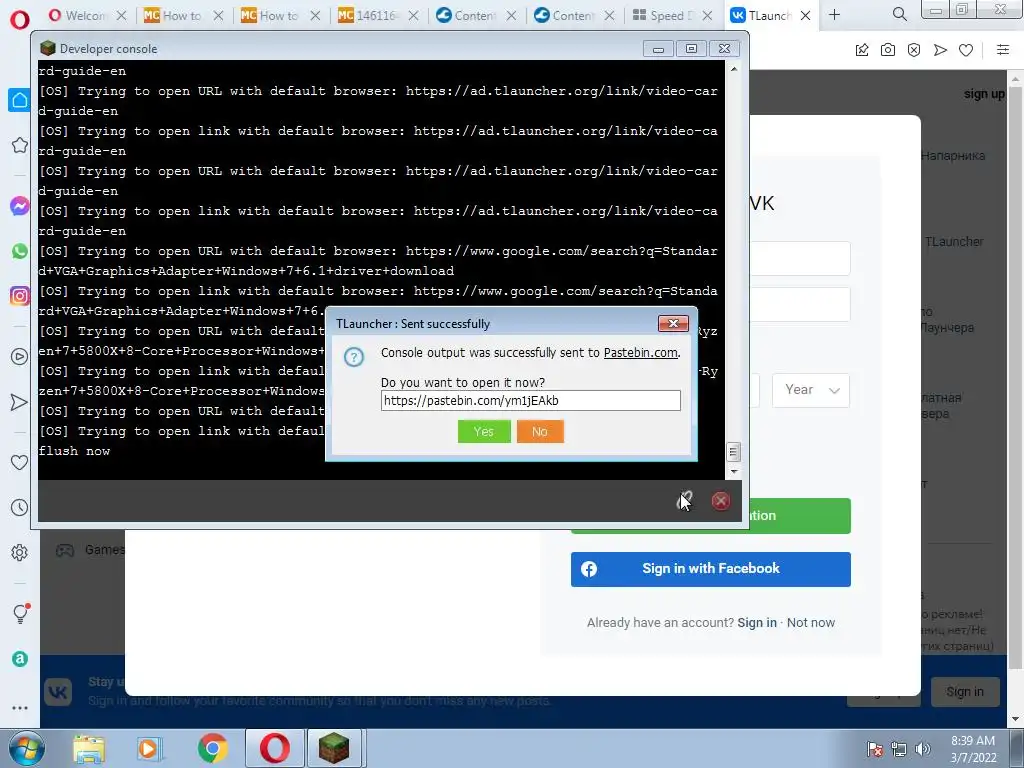Open Messenger in Opera sidebar
1024x768 pixels.
coord(20,206)
